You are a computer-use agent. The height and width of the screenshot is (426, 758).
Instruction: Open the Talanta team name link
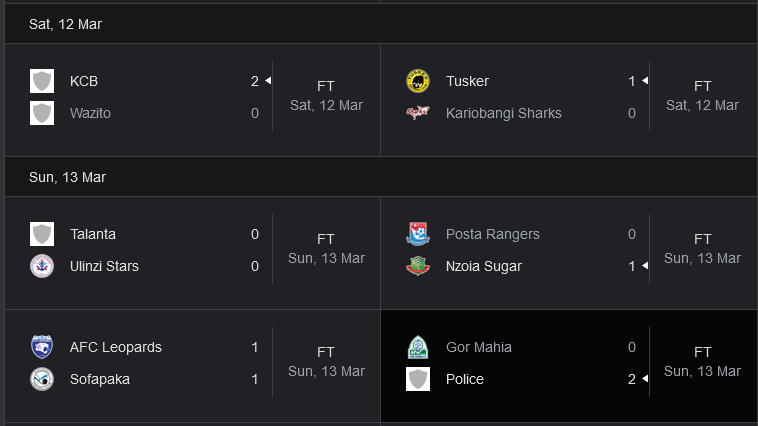(x=93, y=235)
